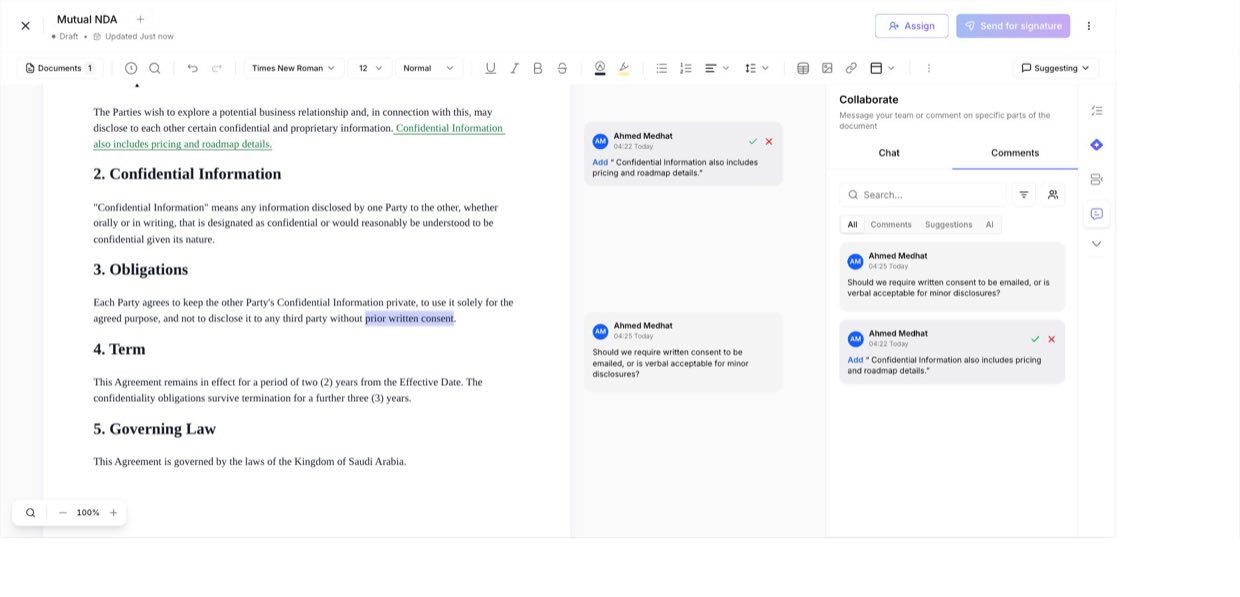Image resolution: width=1240 pixels, height=597 pixels.
Task: Open margin comment about written consent
Action: 683,352
